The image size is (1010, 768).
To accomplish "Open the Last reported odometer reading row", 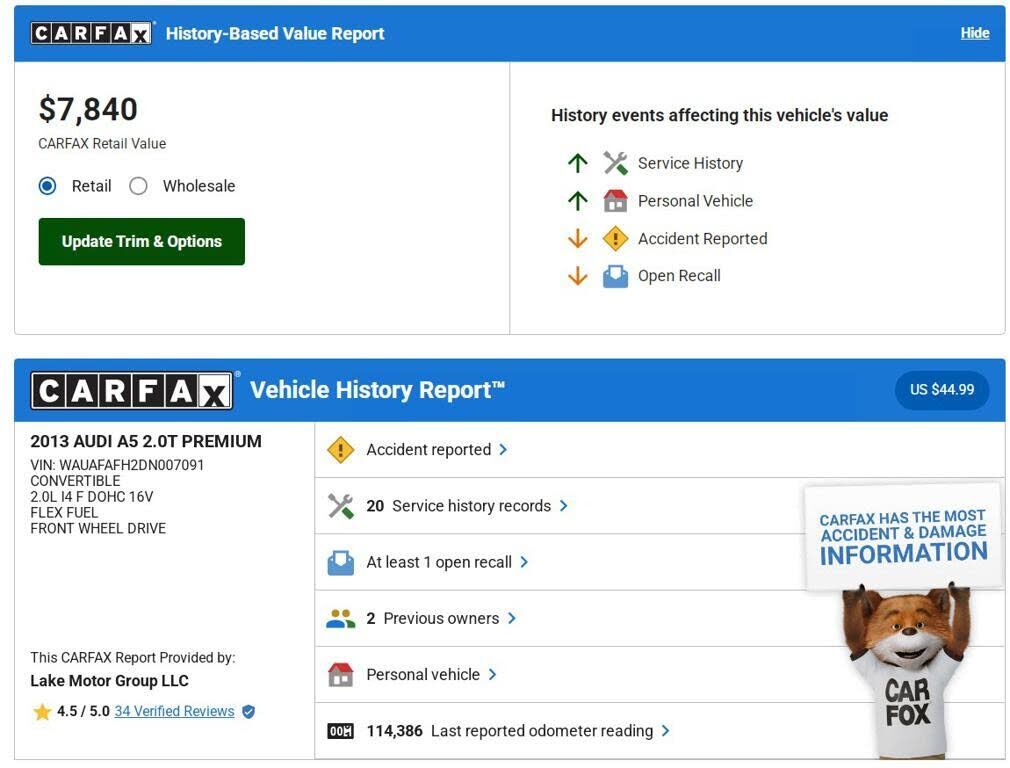I will pyautogui.click(x=540, y=731).
